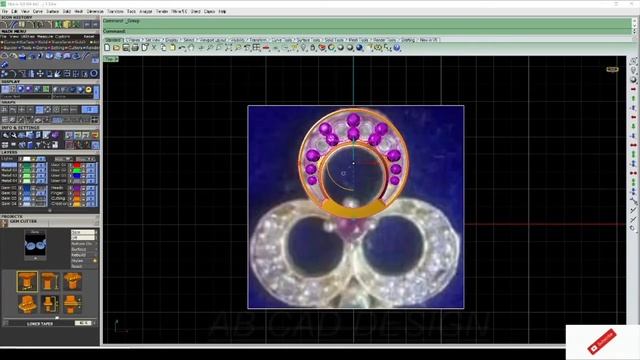
Task: Select the second cutter style in top row
Action: (49, 281)
